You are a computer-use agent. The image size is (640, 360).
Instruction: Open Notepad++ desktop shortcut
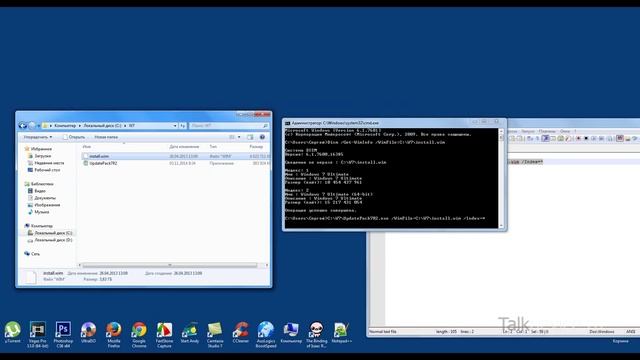pyautogui.click(x=342, y=333)
